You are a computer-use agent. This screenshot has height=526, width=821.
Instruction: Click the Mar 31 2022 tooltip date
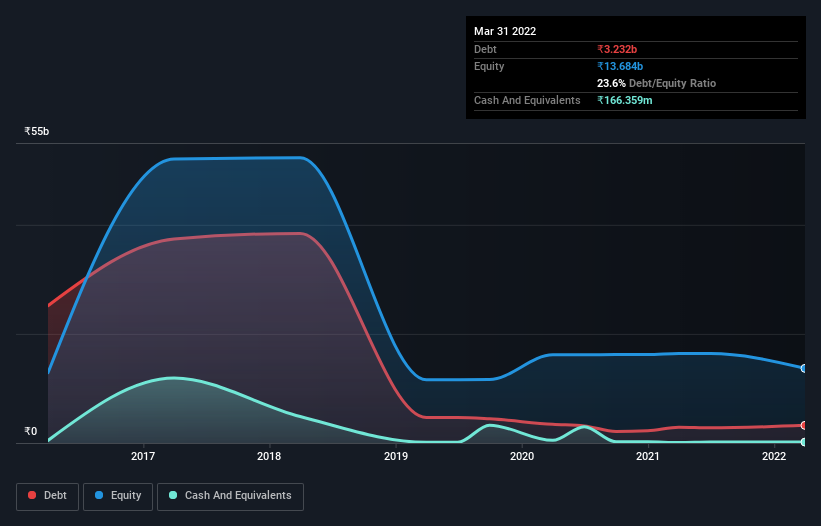505,31
